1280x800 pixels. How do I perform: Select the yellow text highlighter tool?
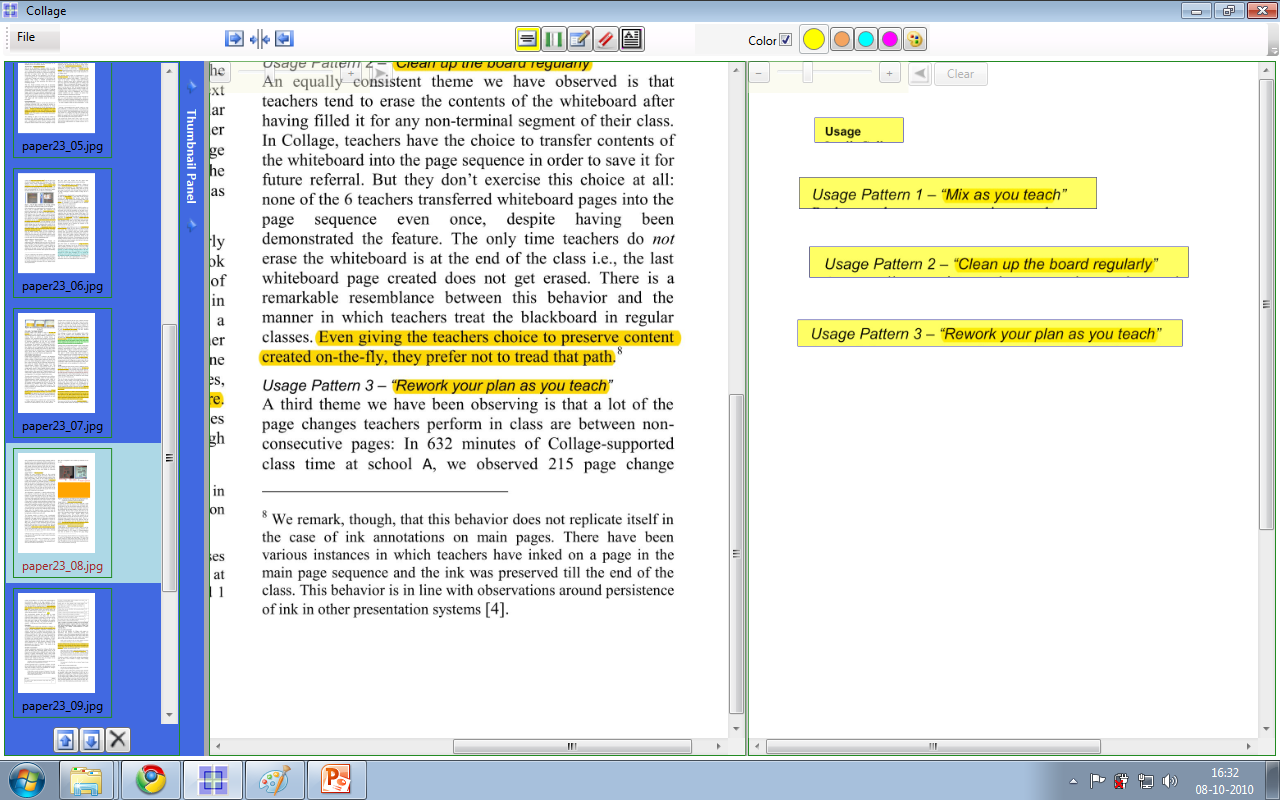[528, 39]
